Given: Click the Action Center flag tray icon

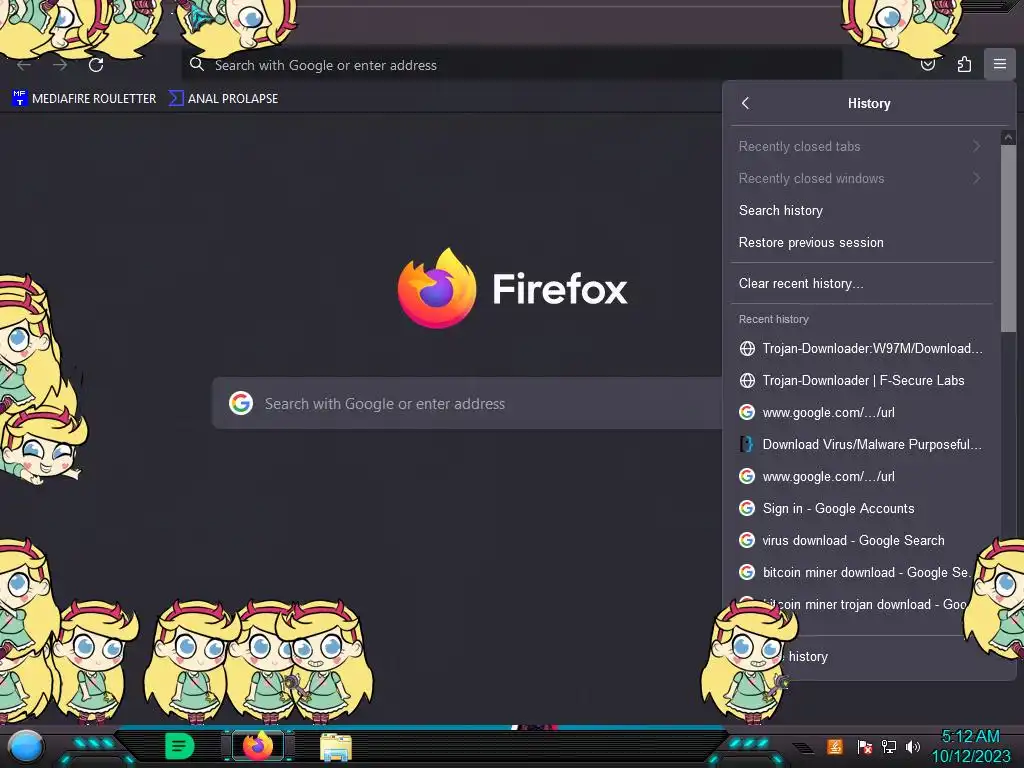Looking at the screenshot, I should (x=864, y=746).
